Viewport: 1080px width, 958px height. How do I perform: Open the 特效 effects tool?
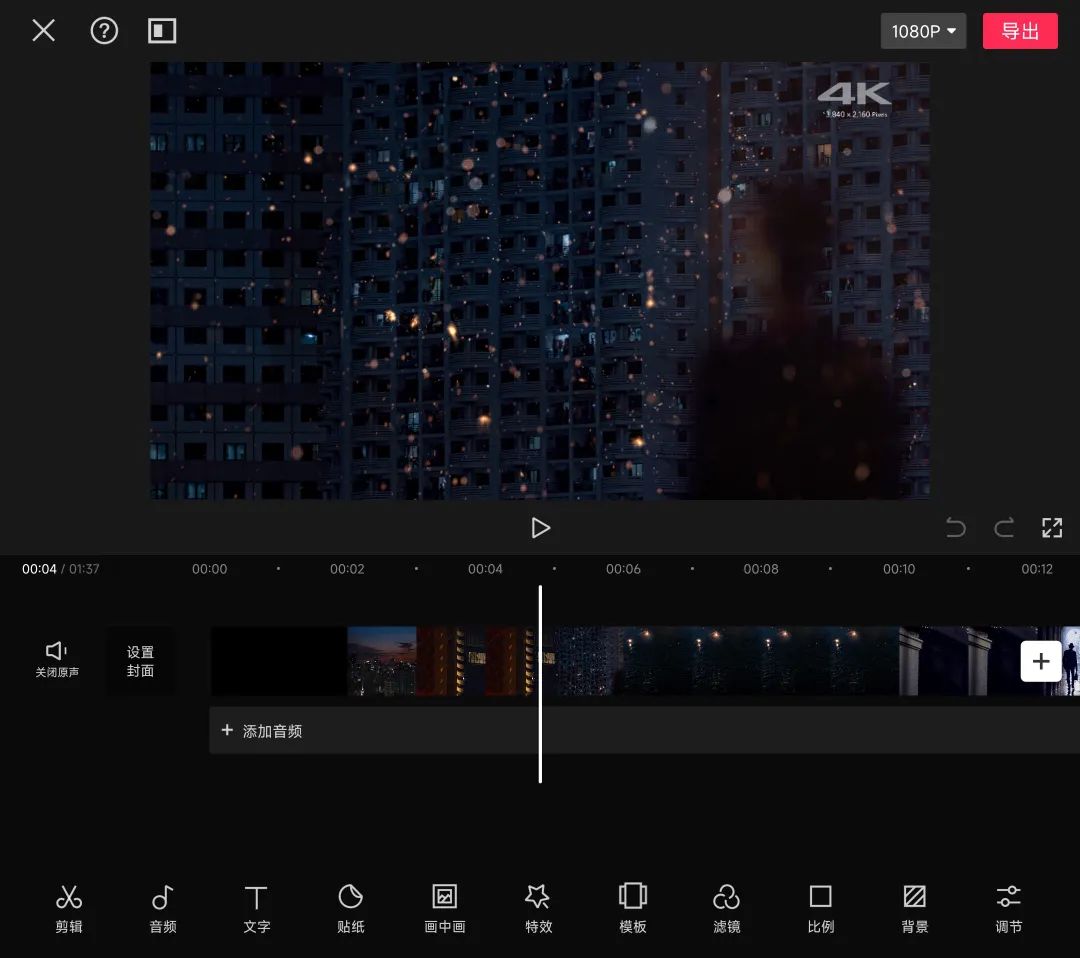[538, 908]
